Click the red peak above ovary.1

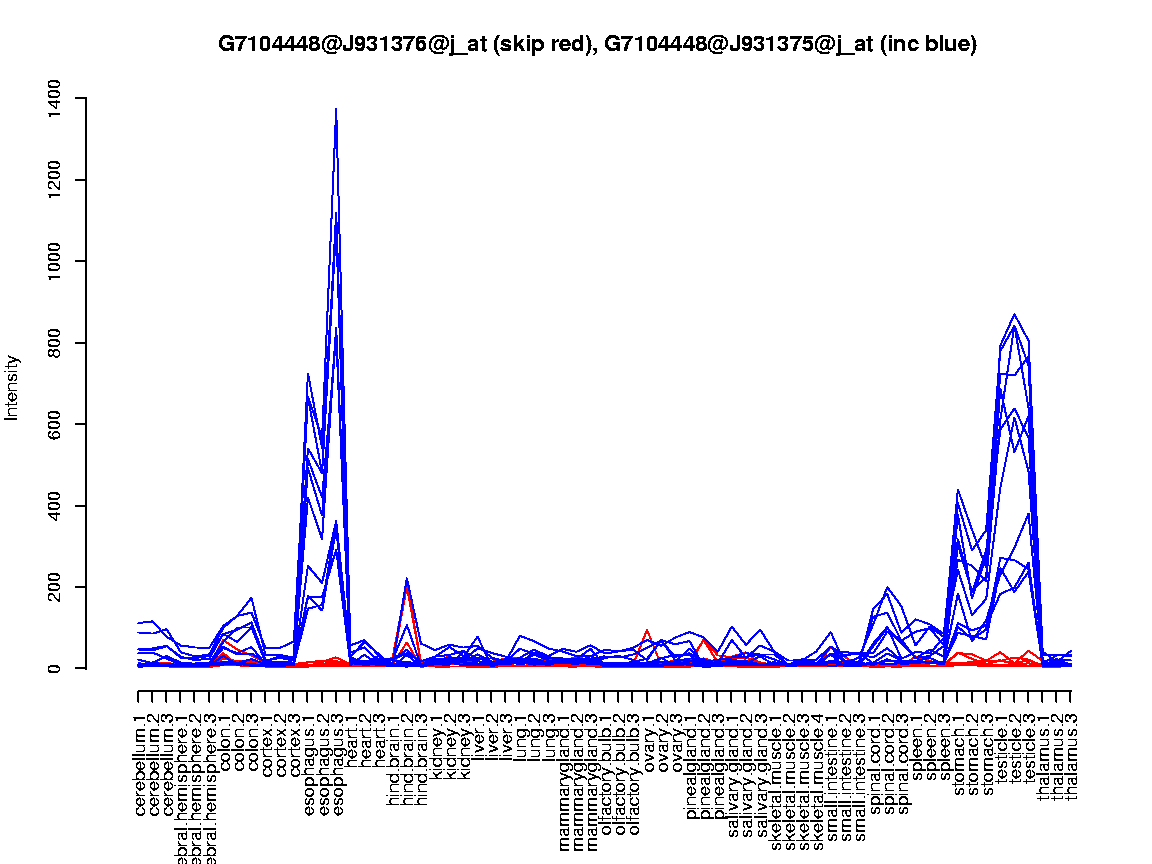[x=647, y=631]
